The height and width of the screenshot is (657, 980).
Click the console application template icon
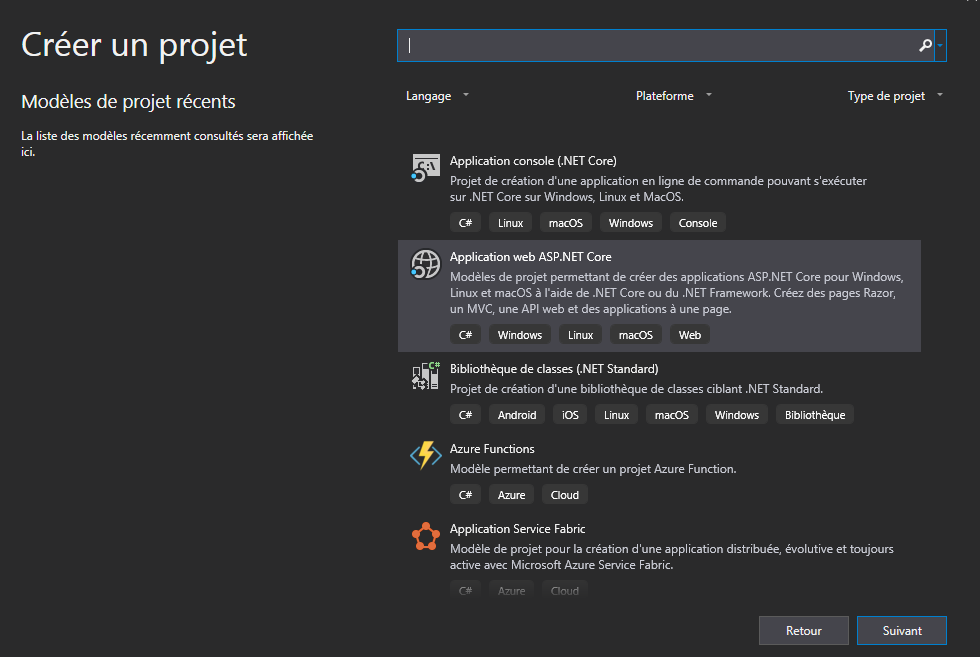pyautogui.click(x=426, y=169)
